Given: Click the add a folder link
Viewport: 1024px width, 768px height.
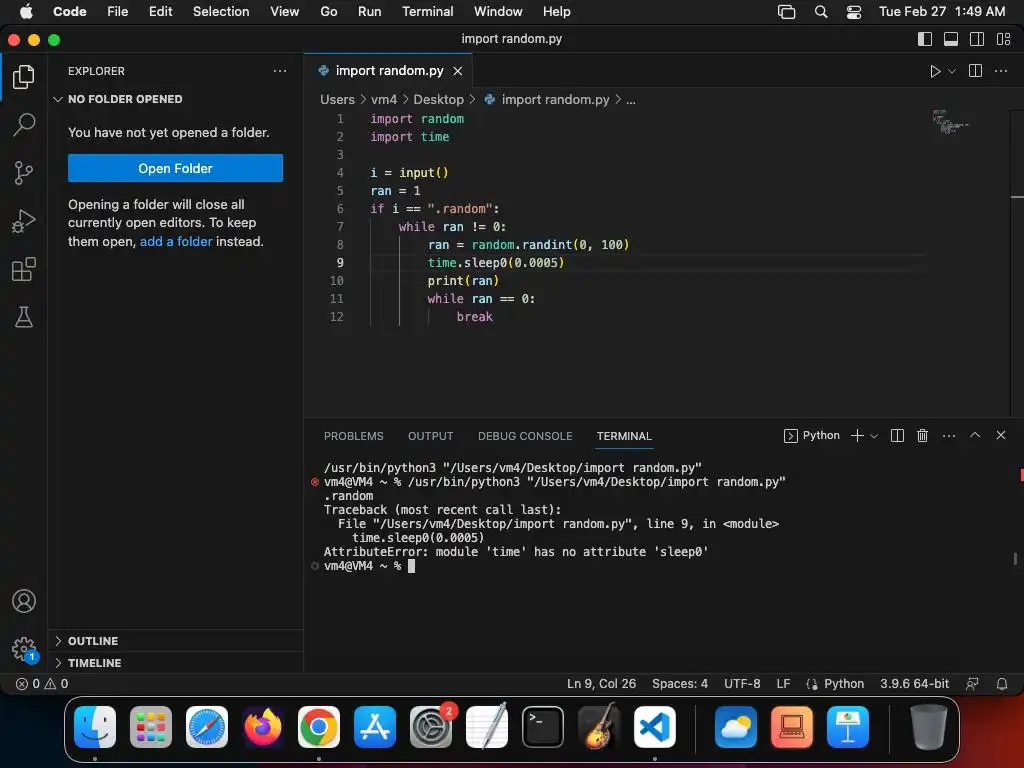Looking at the screenshot, I should [176, 241].
